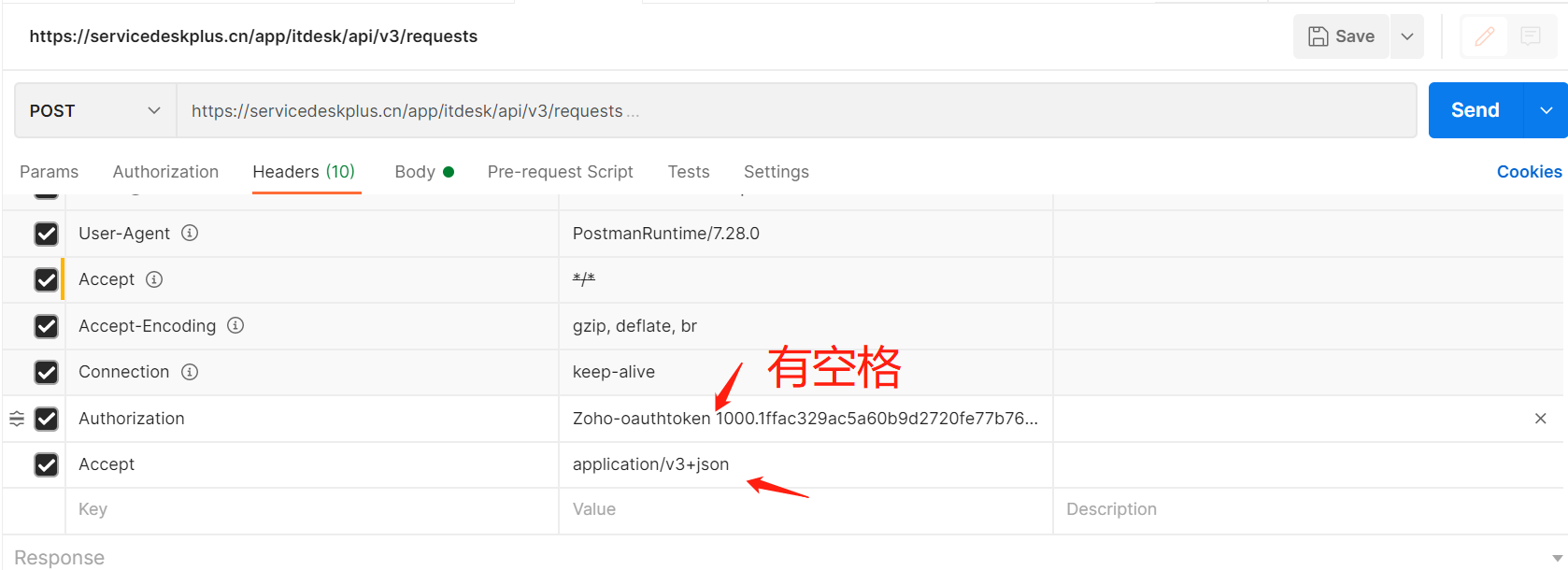Toggle the Accept application/v3+json checkbox
Viewport: 1568px width, 570px height.
pos(46,464)
